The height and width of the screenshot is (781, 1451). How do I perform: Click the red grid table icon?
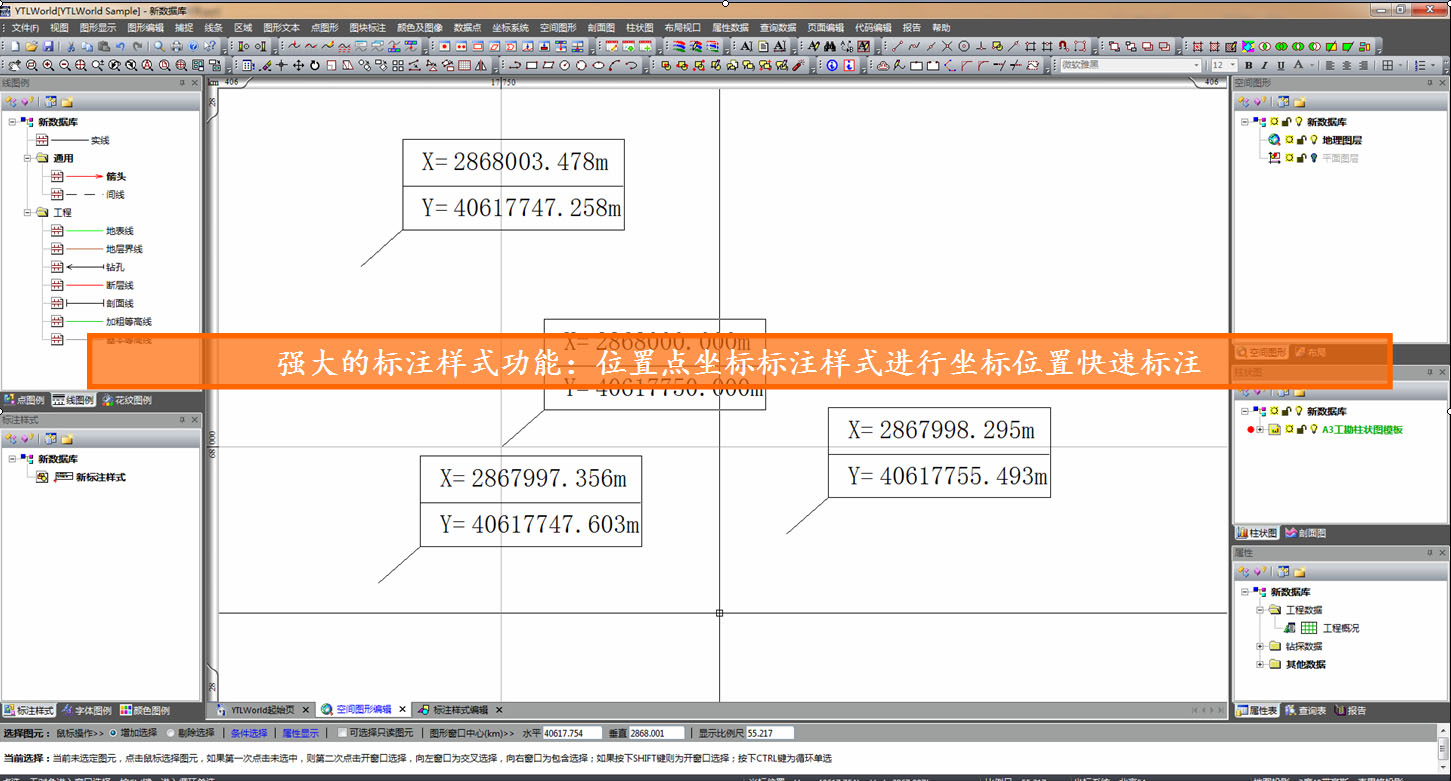(x=464, y=65)
